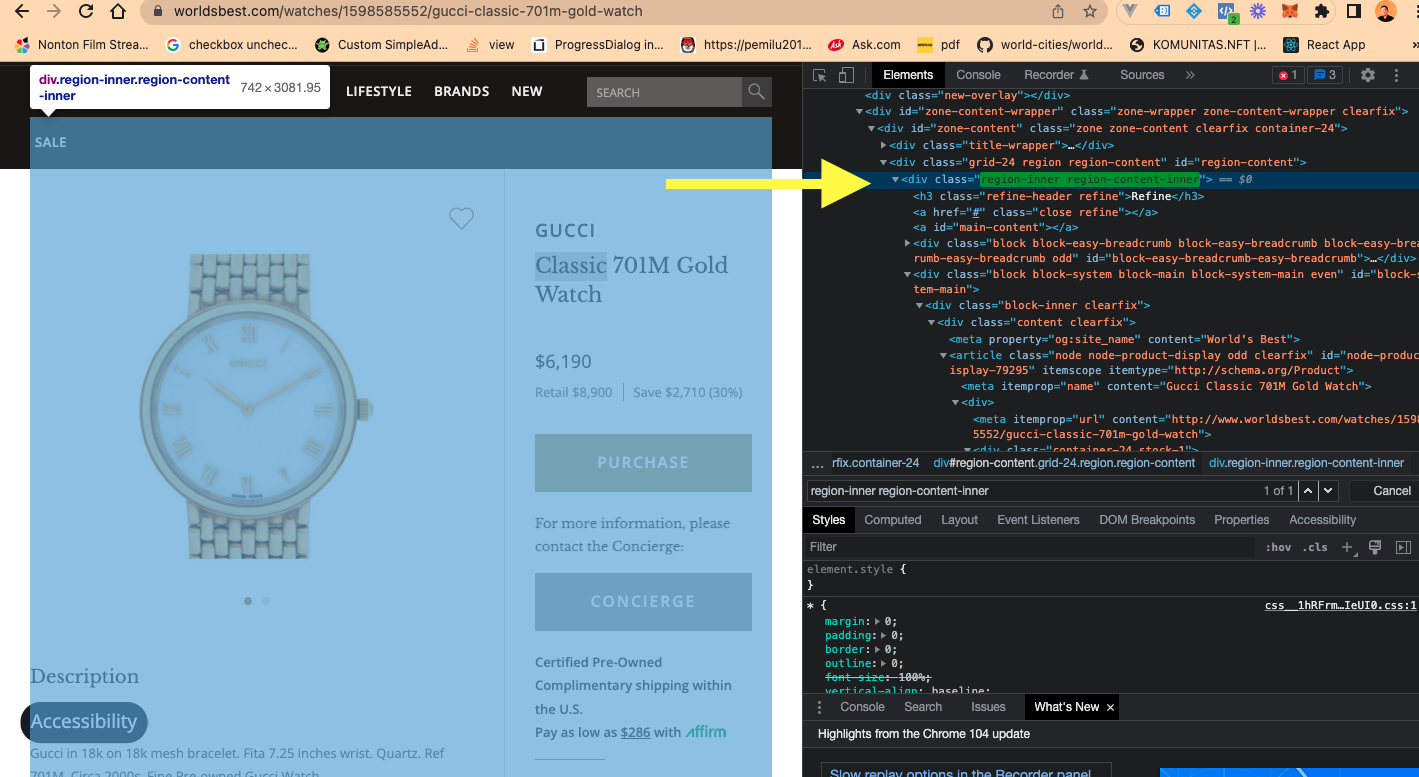Switch to the Layout tab

[x=959, y=520]
